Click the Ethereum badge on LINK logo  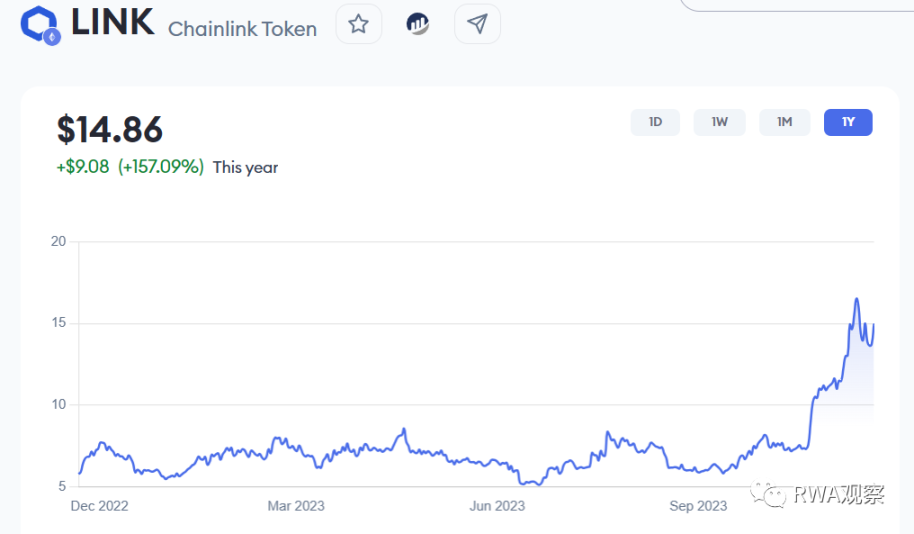pos(52,37)
